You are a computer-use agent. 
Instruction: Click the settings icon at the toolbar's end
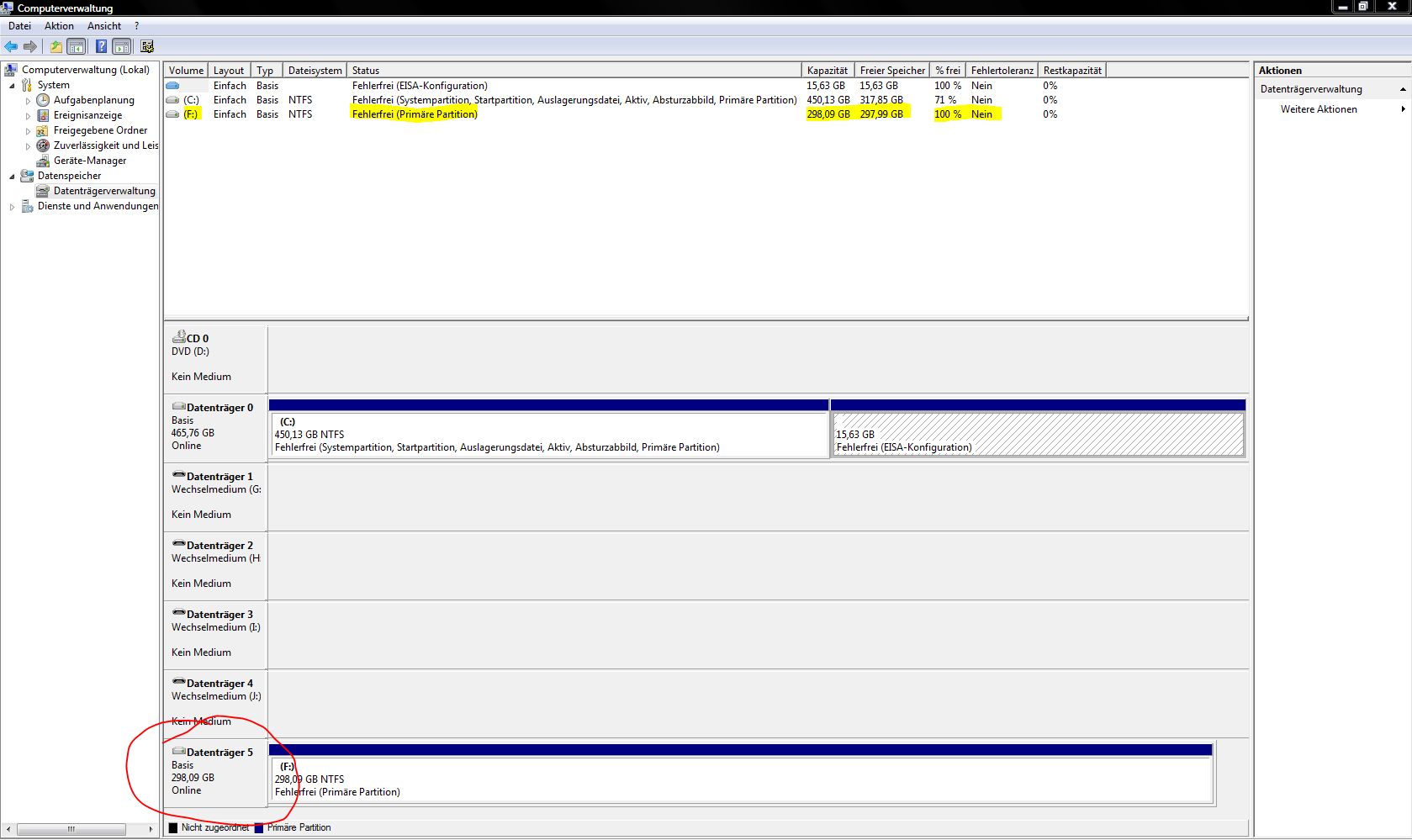(x=147, y=46)
